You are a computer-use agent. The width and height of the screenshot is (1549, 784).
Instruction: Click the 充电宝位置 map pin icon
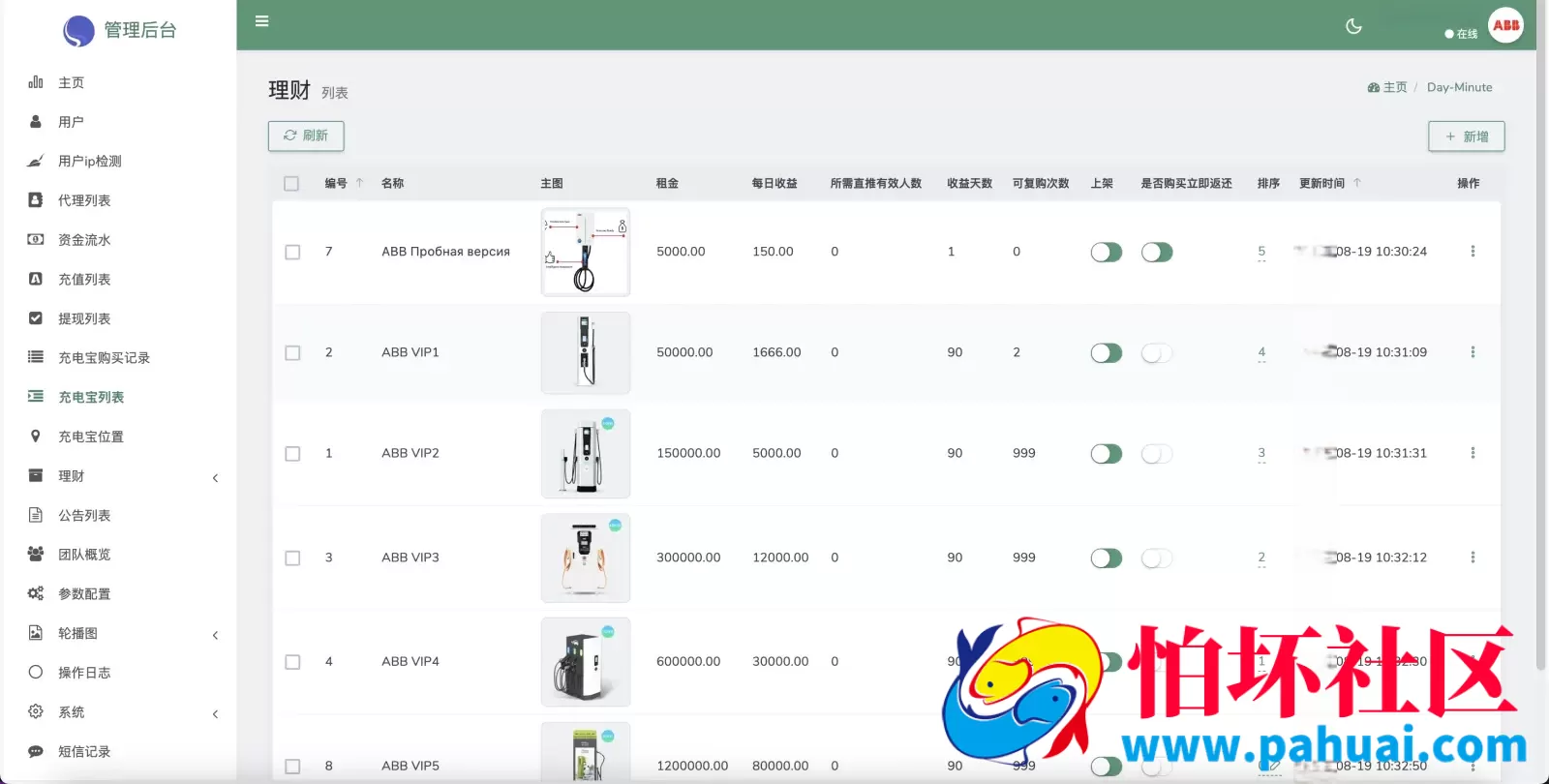(36, 437)
